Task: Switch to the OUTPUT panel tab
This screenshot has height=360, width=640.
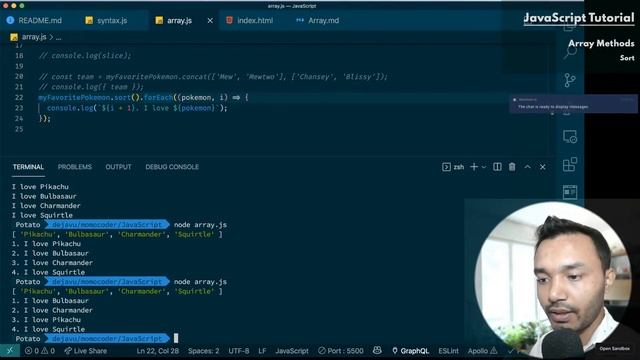Action: pos(118,167)
